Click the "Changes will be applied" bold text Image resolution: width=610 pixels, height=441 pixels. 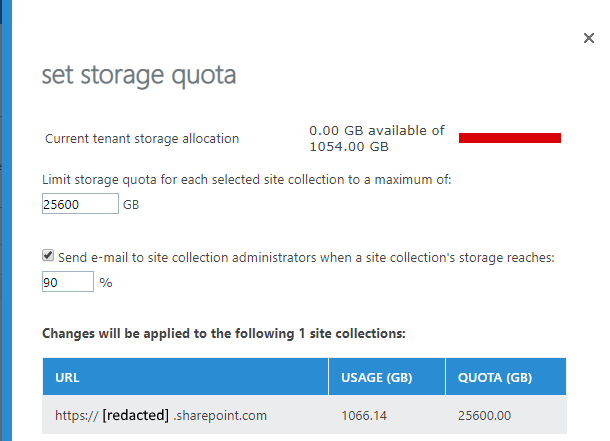[x=223, y=331]
